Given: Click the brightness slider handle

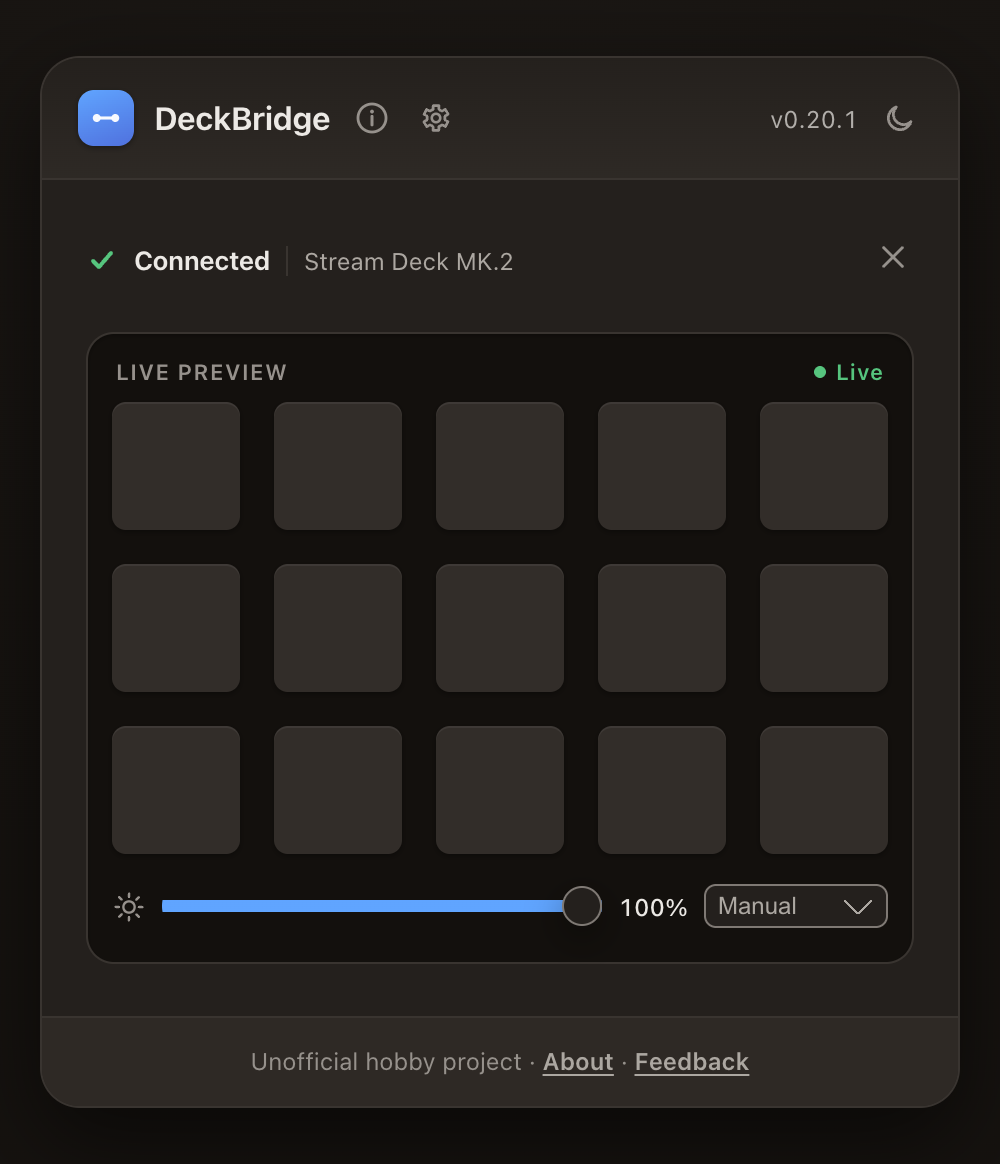Looking at the screenshot, I should (581, 906).
